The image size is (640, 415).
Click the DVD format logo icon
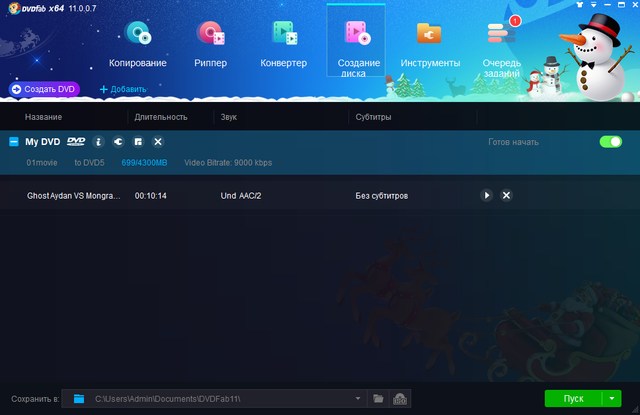click(76, 142)
